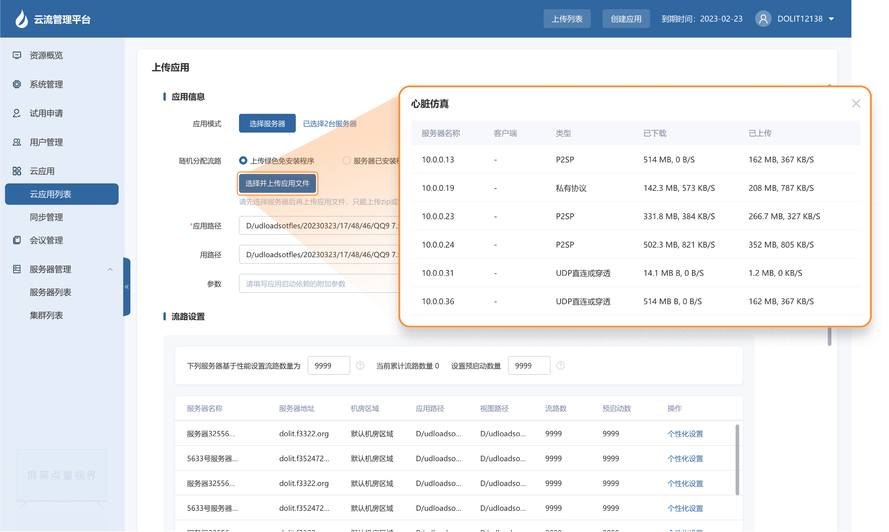
Task: Click the 设置预启动数量 input field
Action: click(x=528, y=366)
